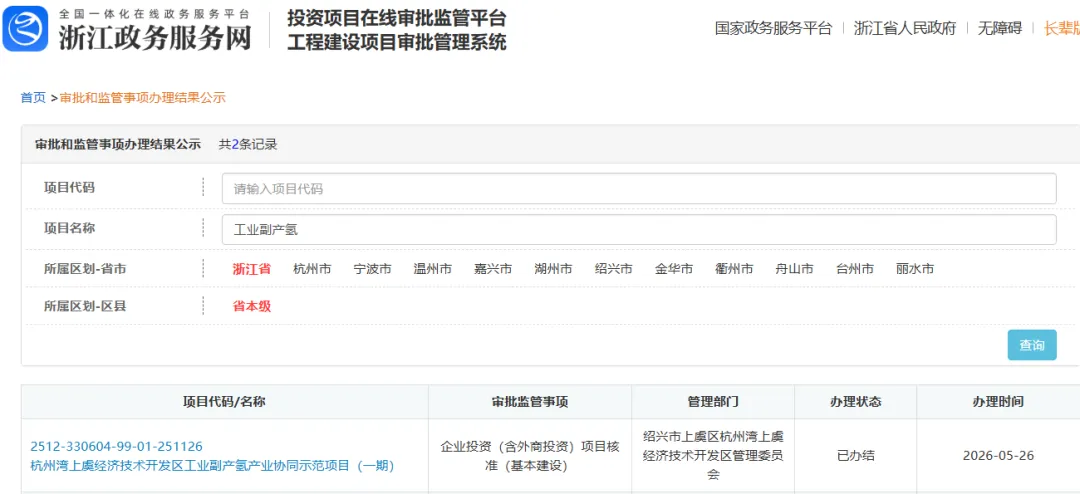Click 企业投资（含外商投资）项目核准 cell
This screenshot has height=494, width=1080.
pyautogui.click(x=530, y=456)
